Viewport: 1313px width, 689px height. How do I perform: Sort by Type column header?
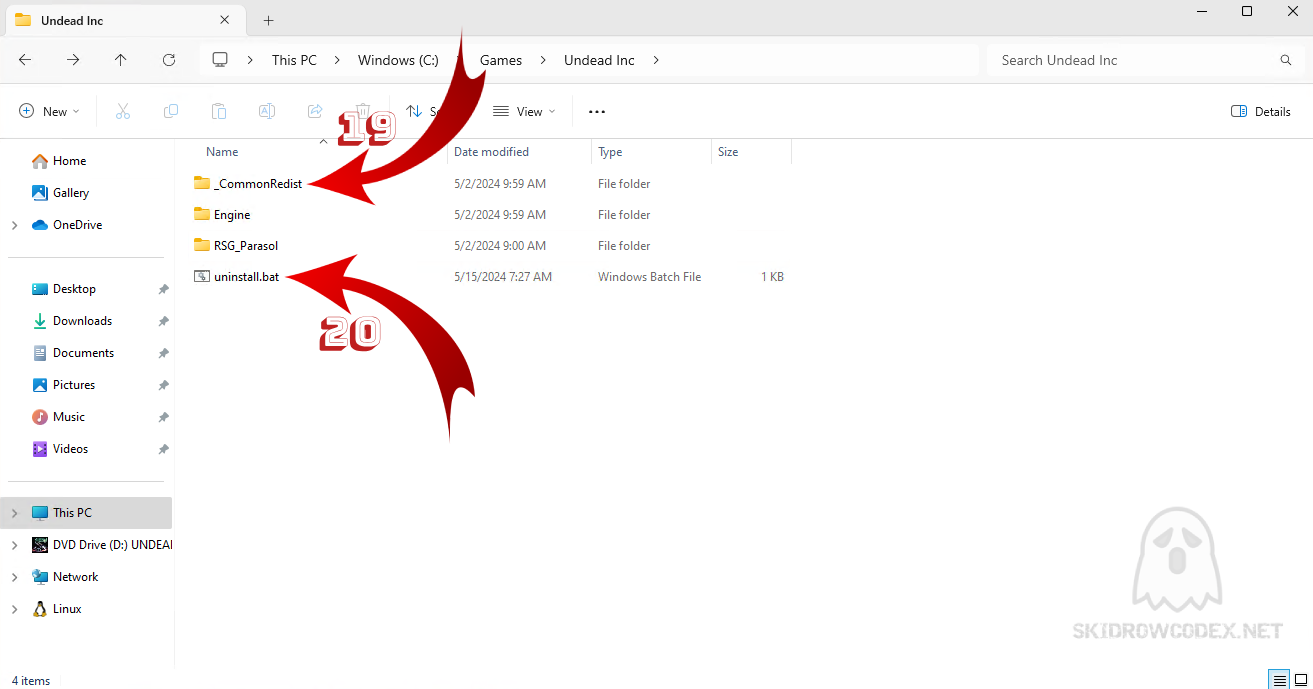pos(610,152)
